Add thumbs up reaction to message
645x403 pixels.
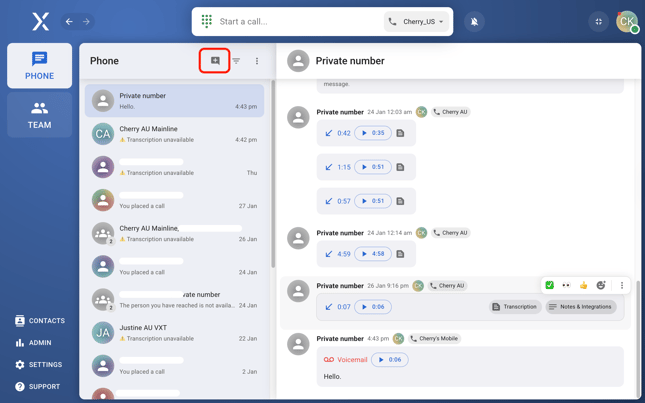click(584, 285)
